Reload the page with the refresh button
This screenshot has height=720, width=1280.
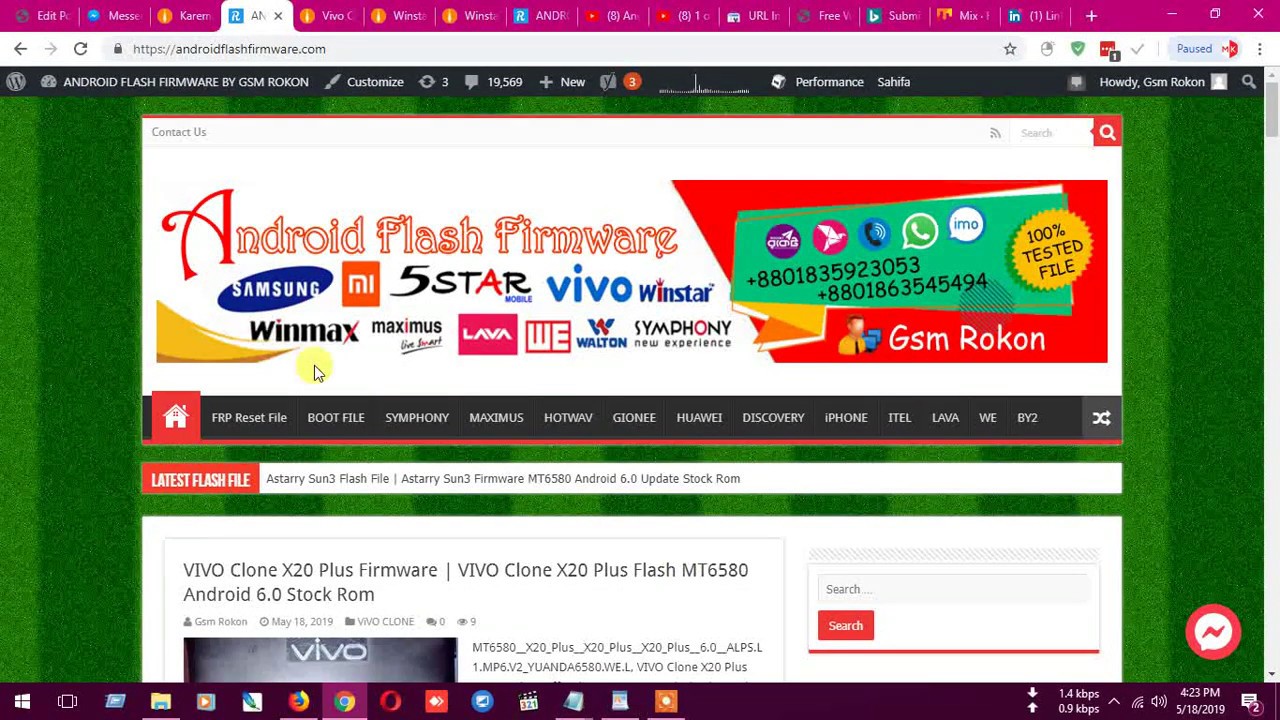(x=80, y=49)
